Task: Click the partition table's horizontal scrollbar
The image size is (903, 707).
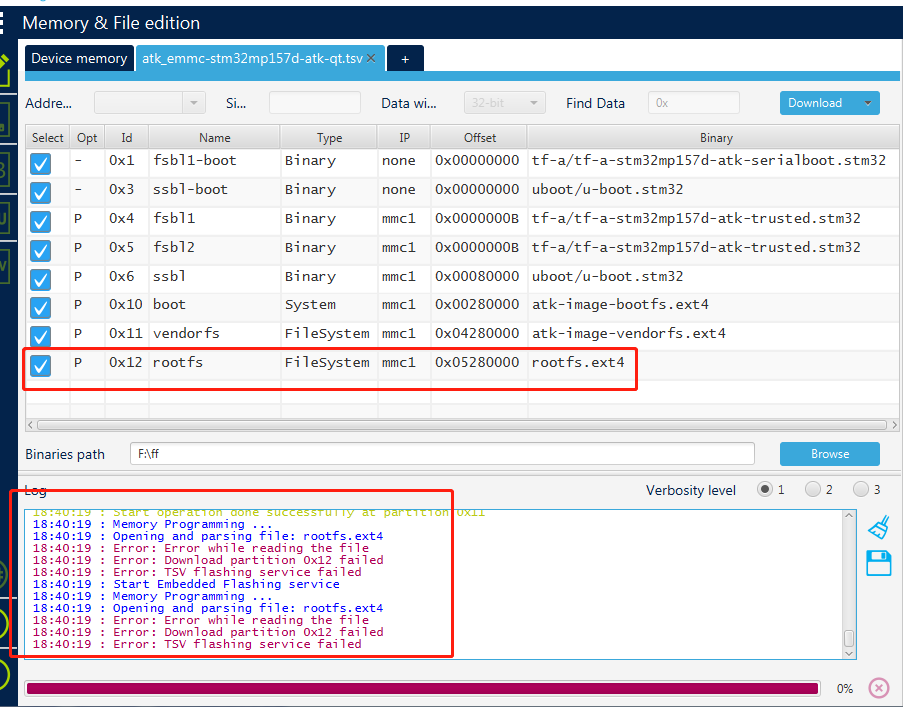Action: [462, 425]
